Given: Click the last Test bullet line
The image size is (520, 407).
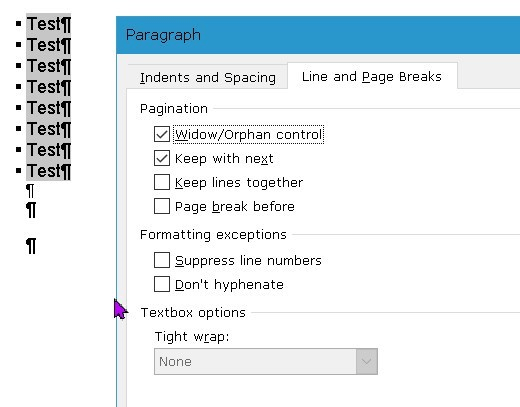Looking at the screenshot, I should pos(49,171).
